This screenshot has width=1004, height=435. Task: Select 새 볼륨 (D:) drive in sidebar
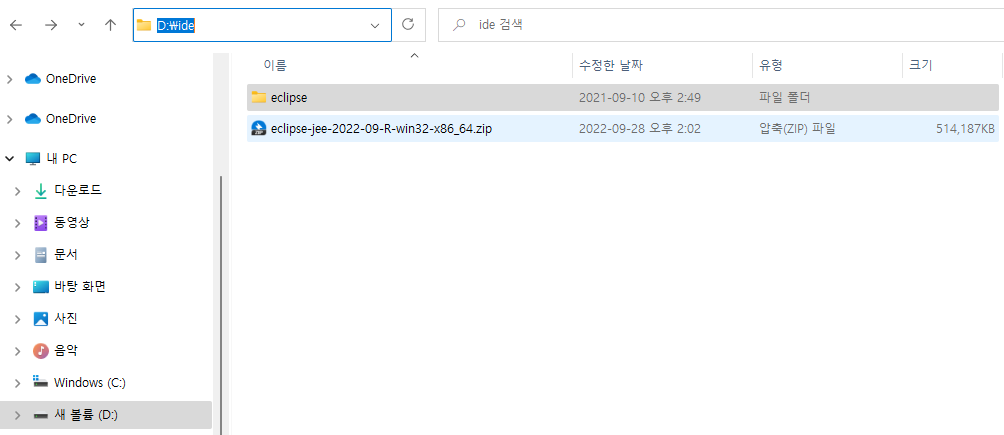(86, 415)
